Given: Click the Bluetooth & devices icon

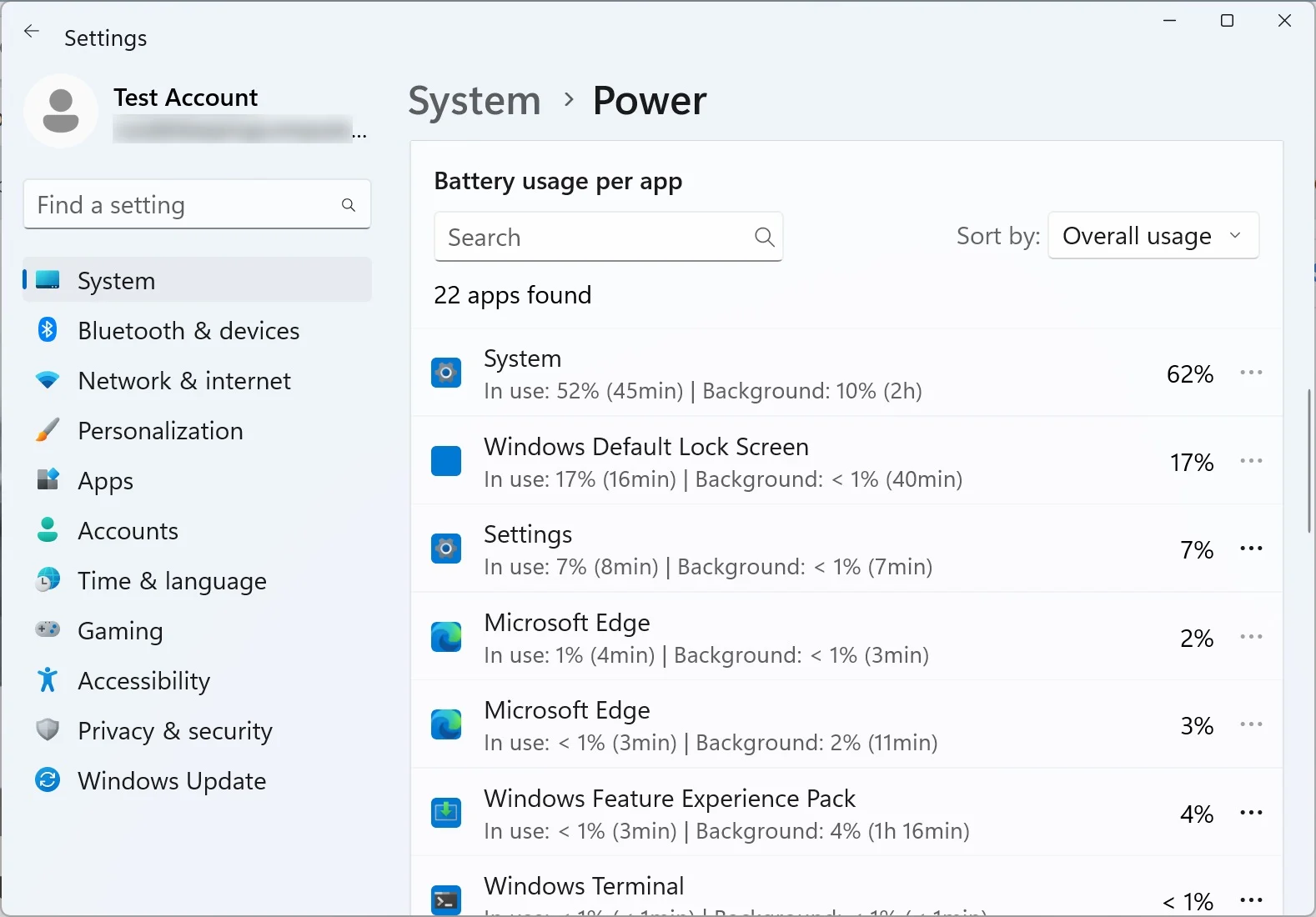Looking at the screenshot, I should click(48, 330).
